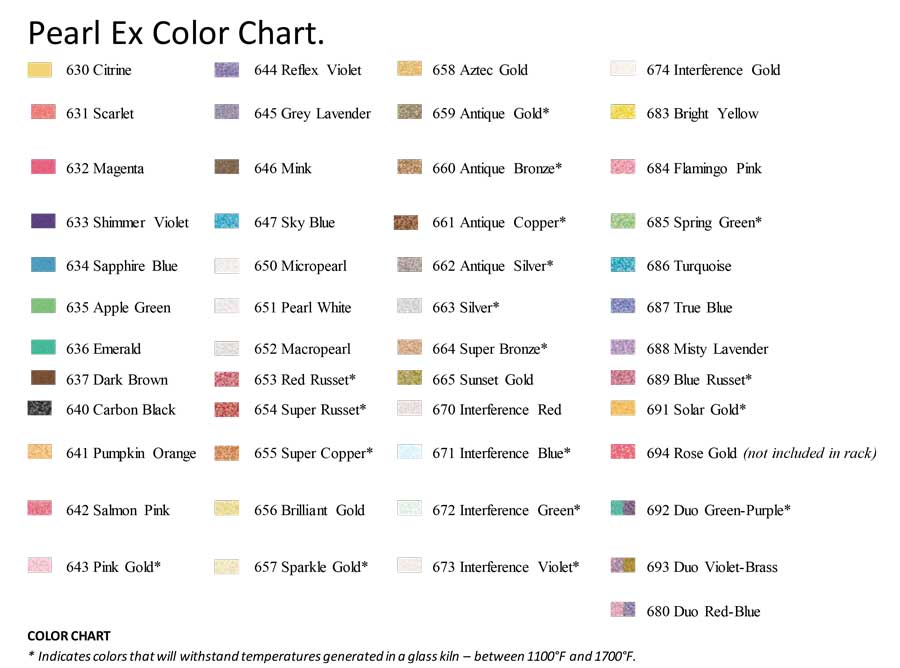Pick the 633 Shimmer Violet swatch
Image resolution: width=900 pixels, height=668 pixels.
coord(43,221)
